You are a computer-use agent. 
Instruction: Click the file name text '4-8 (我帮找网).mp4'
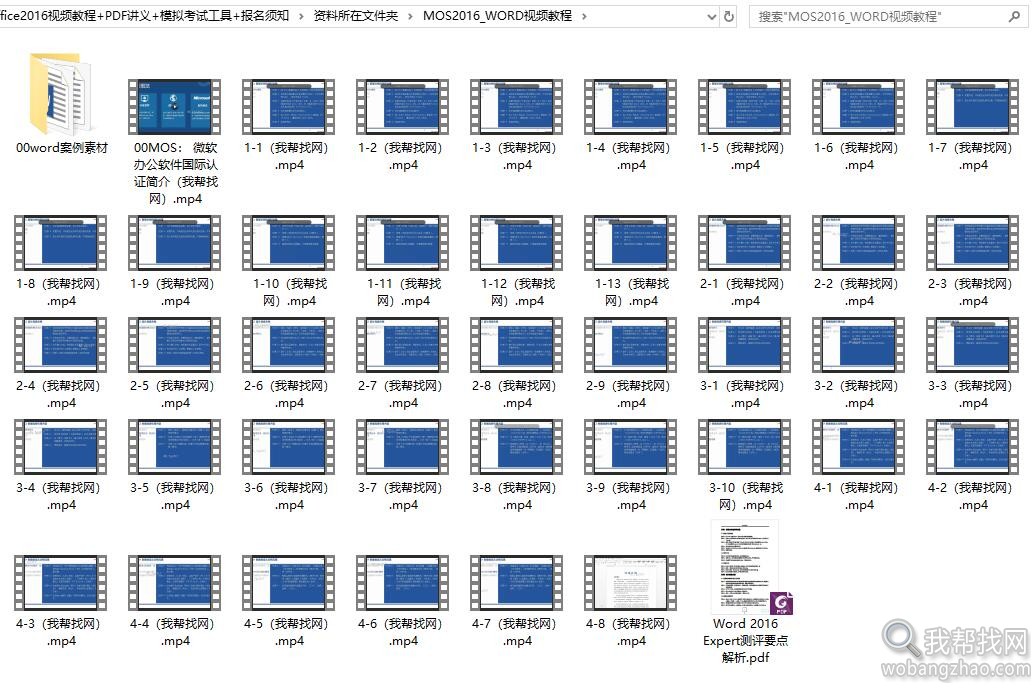coord(628,632)
